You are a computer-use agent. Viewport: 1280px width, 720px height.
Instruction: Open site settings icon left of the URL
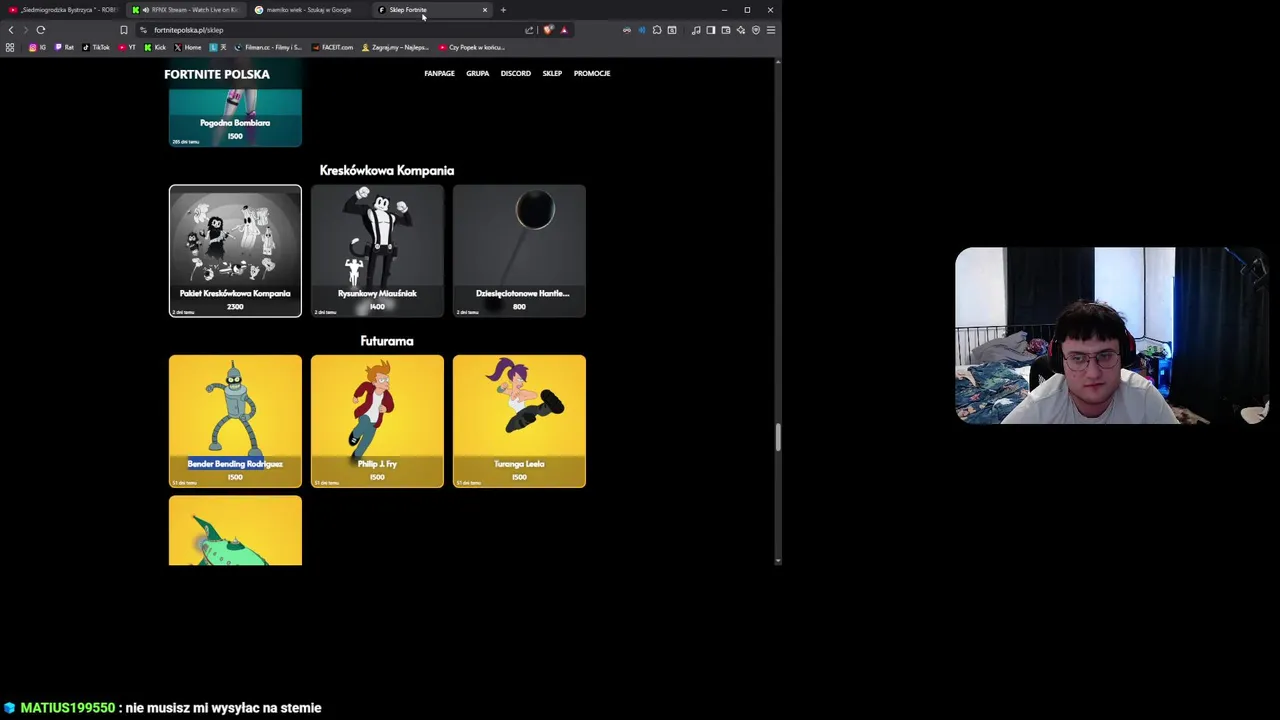pyautogui.click(x=143, y=30)
